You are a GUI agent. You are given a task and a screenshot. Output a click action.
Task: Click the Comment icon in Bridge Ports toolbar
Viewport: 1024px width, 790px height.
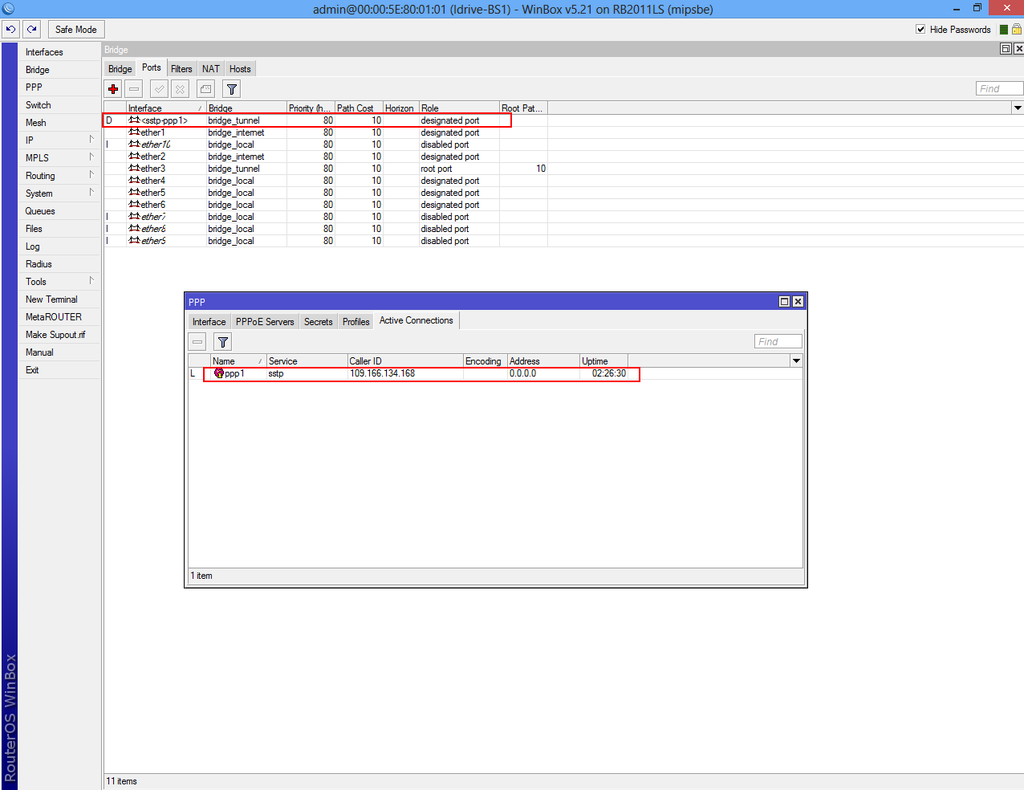205,88
